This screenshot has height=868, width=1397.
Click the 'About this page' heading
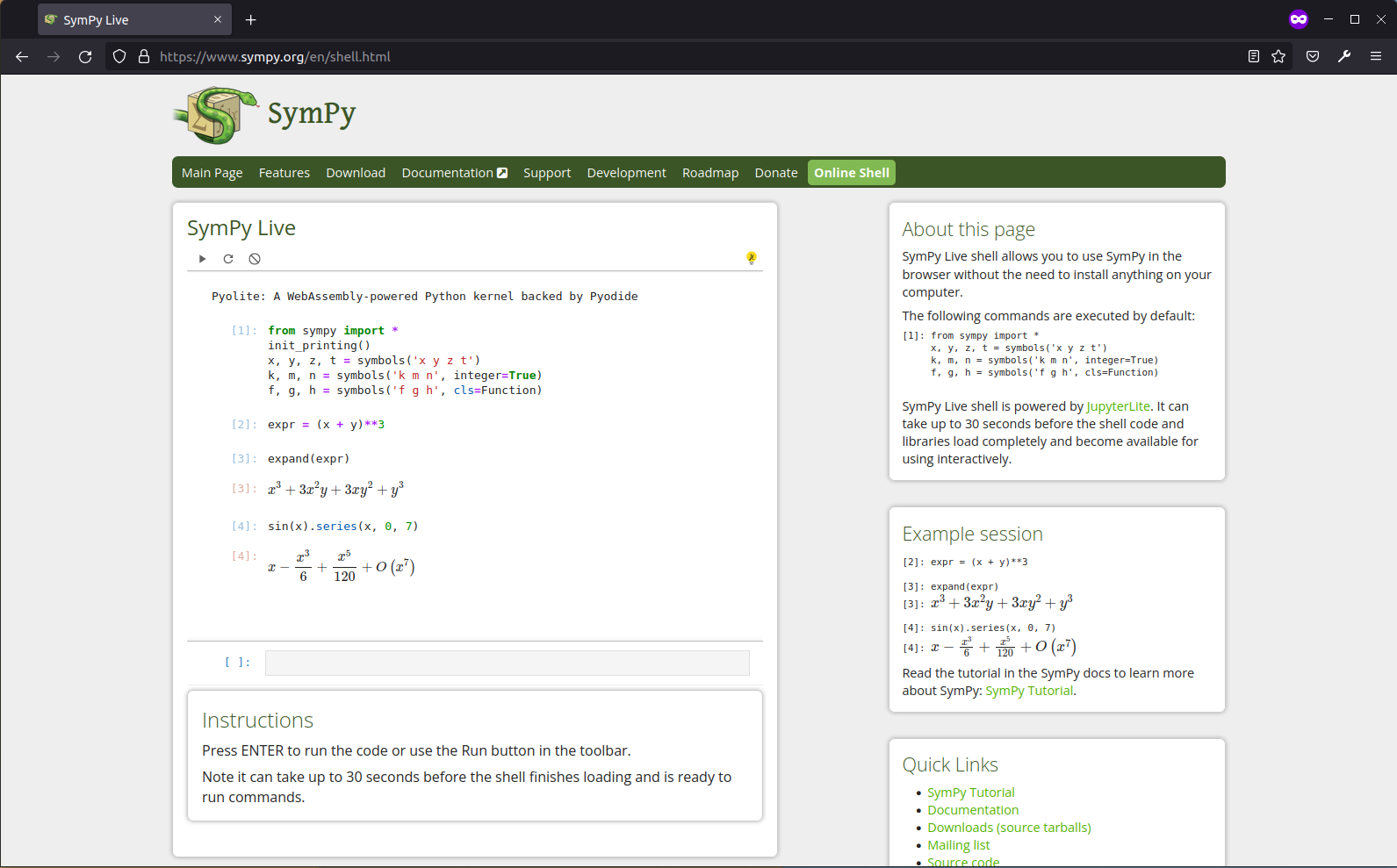click(x=969, y=230)
